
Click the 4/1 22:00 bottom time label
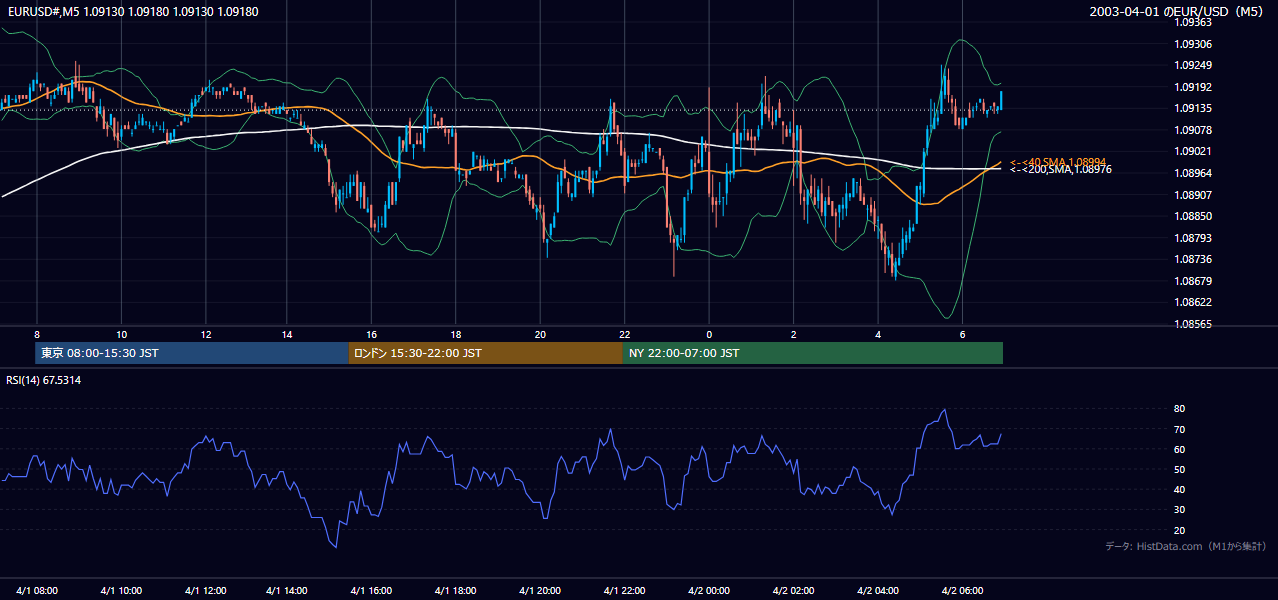pyautogui.click(x=625, y=590)
